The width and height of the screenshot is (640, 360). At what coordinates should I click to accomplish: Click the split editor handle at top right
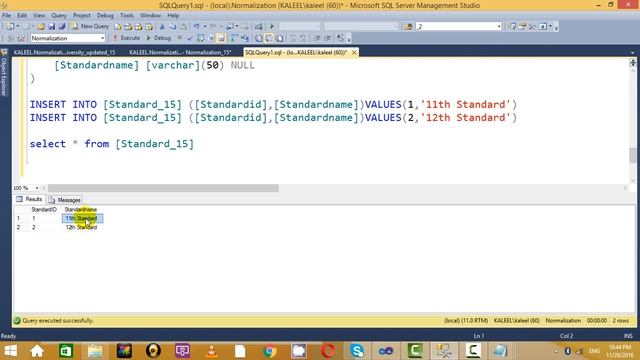(x=633, y=62)
